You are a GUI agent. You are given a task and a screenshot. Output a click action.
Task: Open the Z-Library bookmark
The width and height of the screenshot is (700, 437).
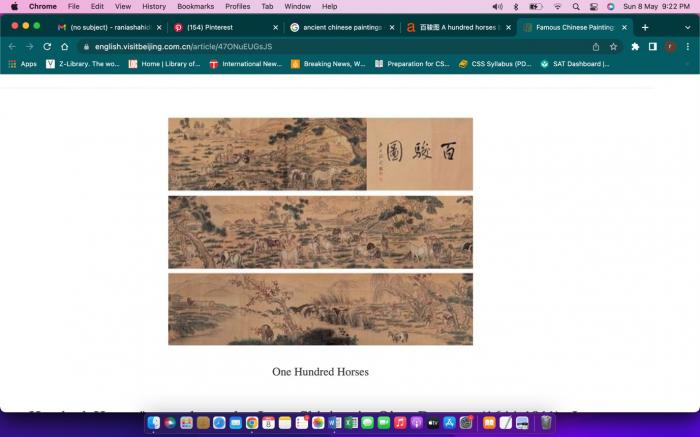pos(83,64)
